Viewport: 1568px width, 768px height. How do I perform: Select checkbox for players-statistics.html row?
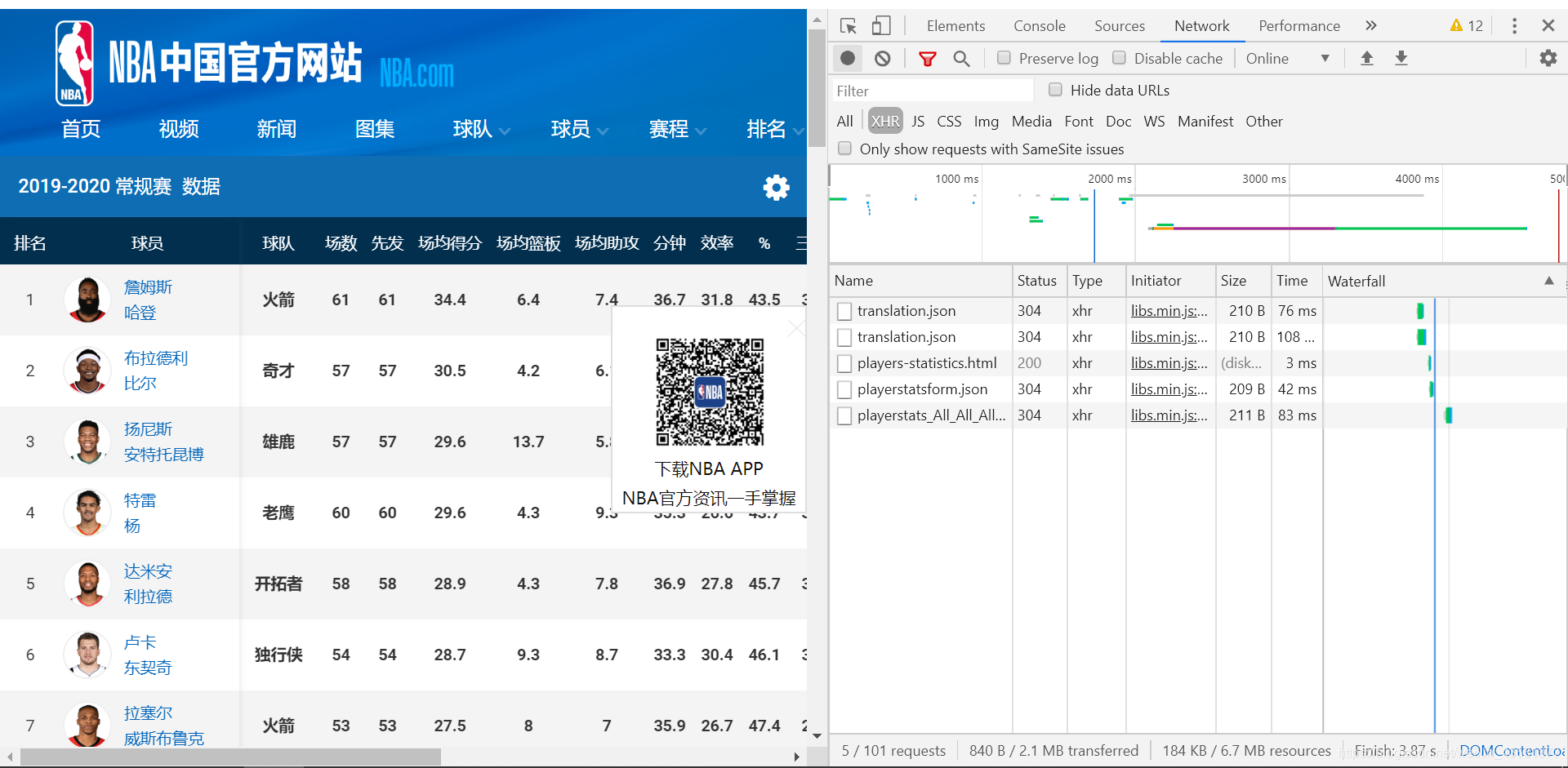tap(844, 363)
